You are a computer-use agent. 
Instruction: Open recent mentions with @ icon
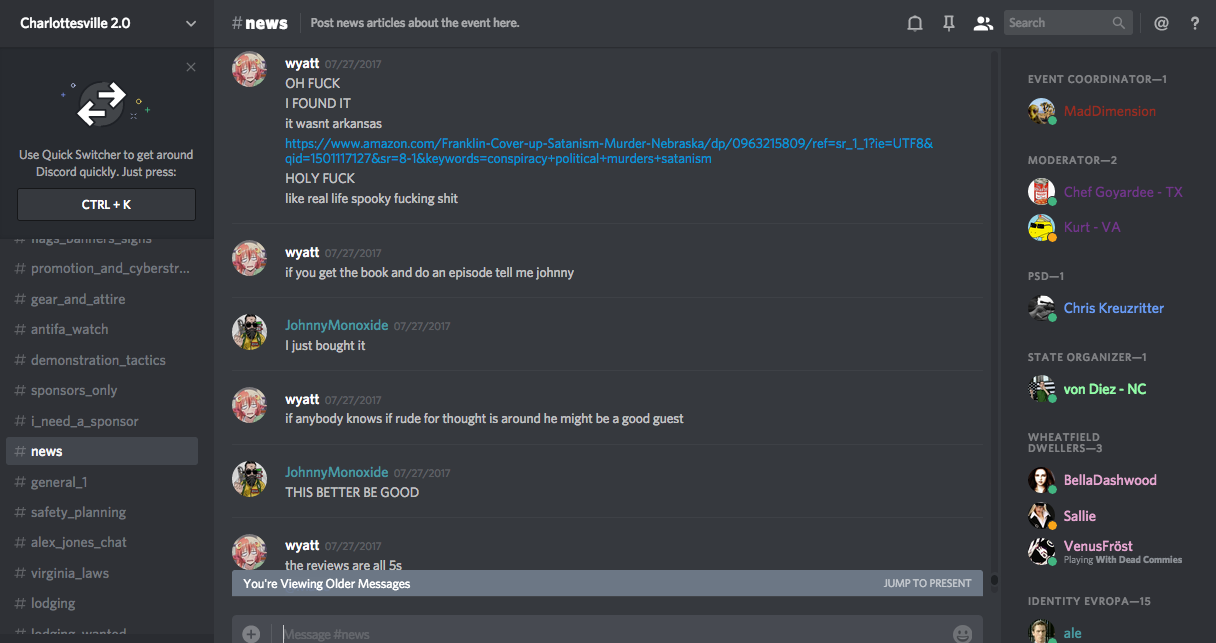(1161, 23)
